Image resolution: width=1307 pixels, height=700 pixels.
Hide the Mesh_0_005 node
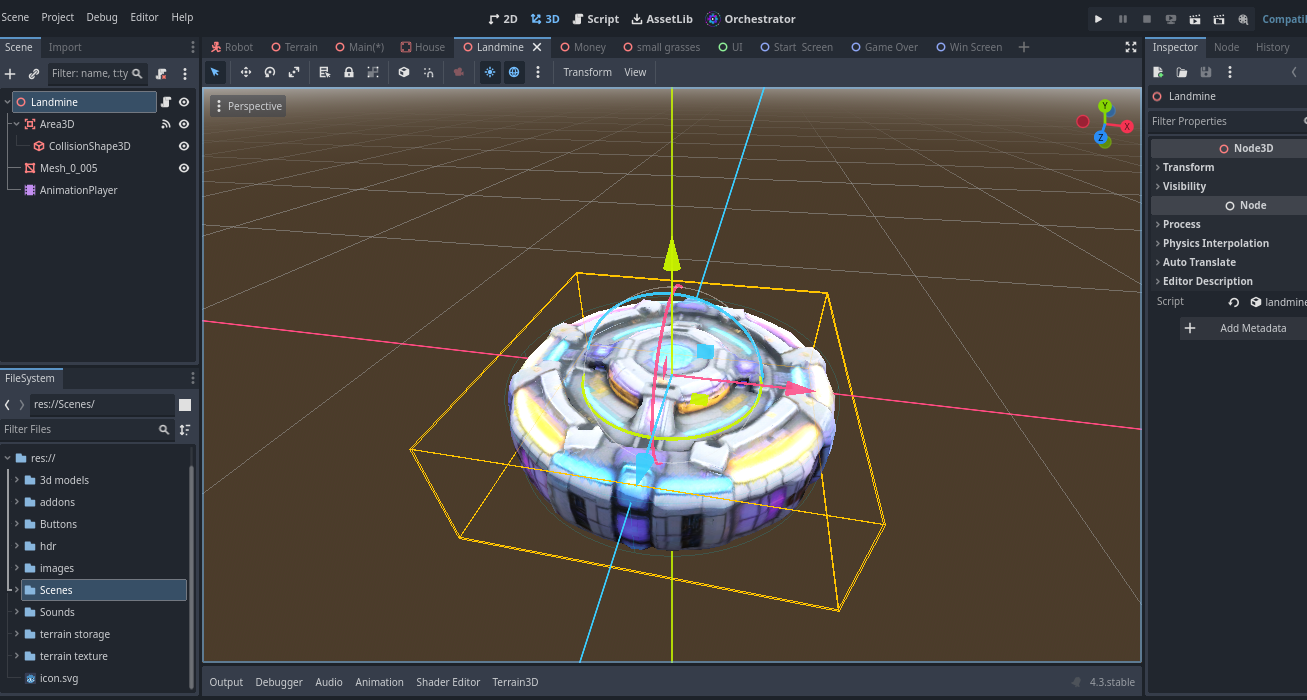184,168
